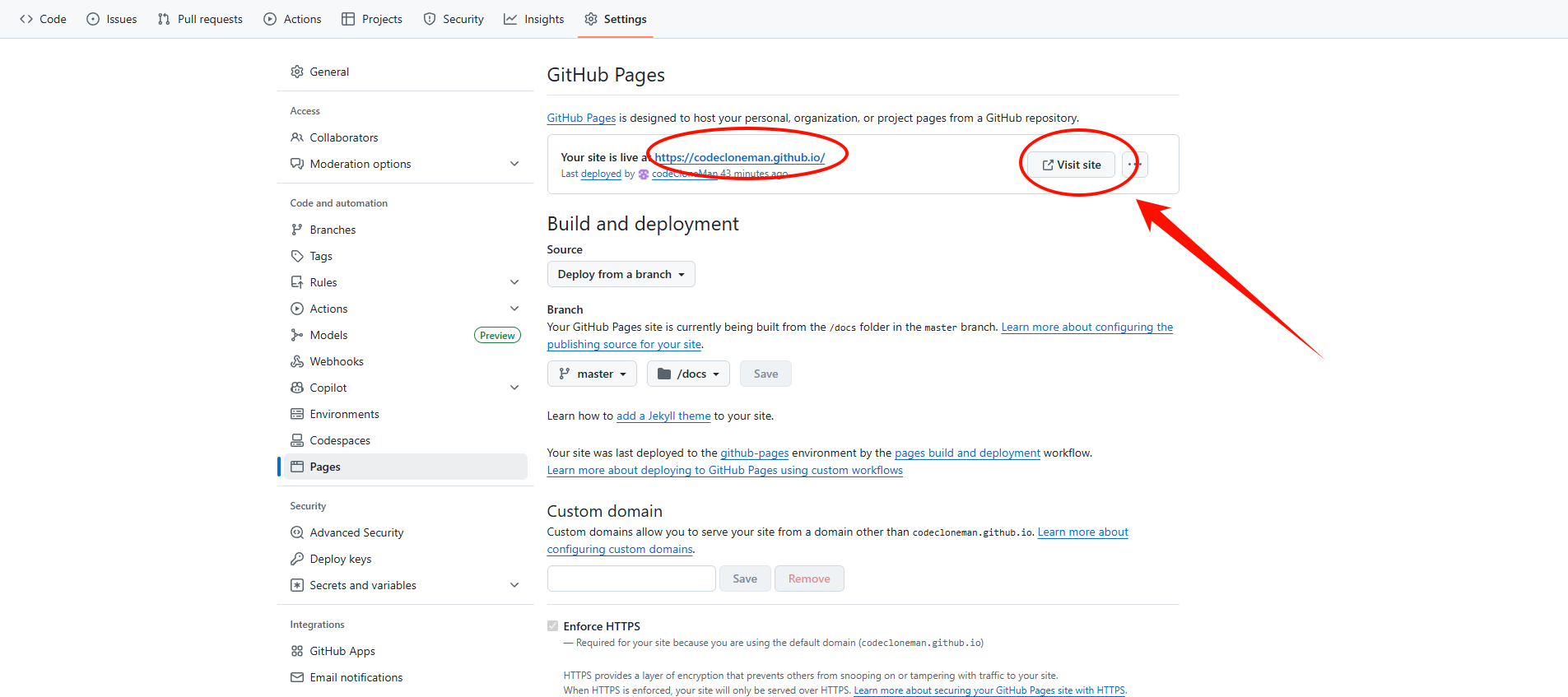Expand the Moderation options chevron
This screenshot has width=1568, height=697.
coord(514,164)
